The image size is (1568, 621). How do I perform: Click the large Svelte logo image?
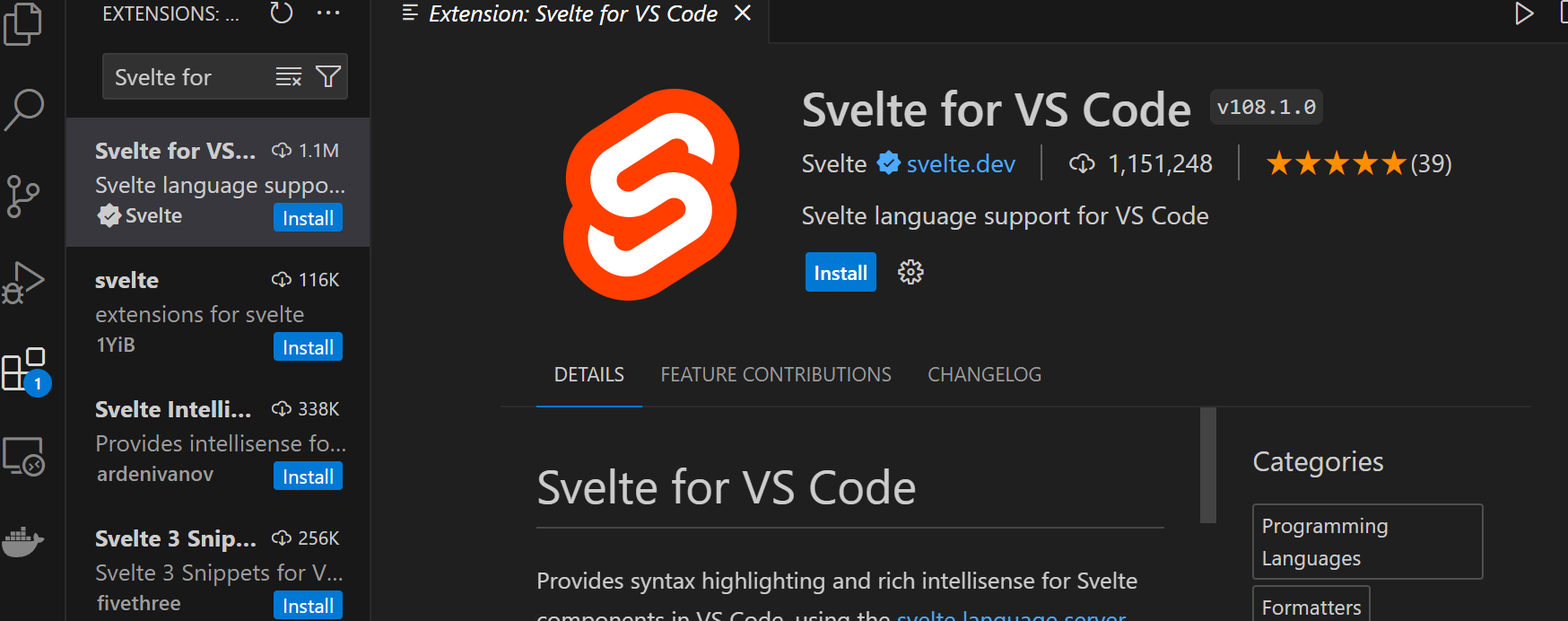(651, 194)
